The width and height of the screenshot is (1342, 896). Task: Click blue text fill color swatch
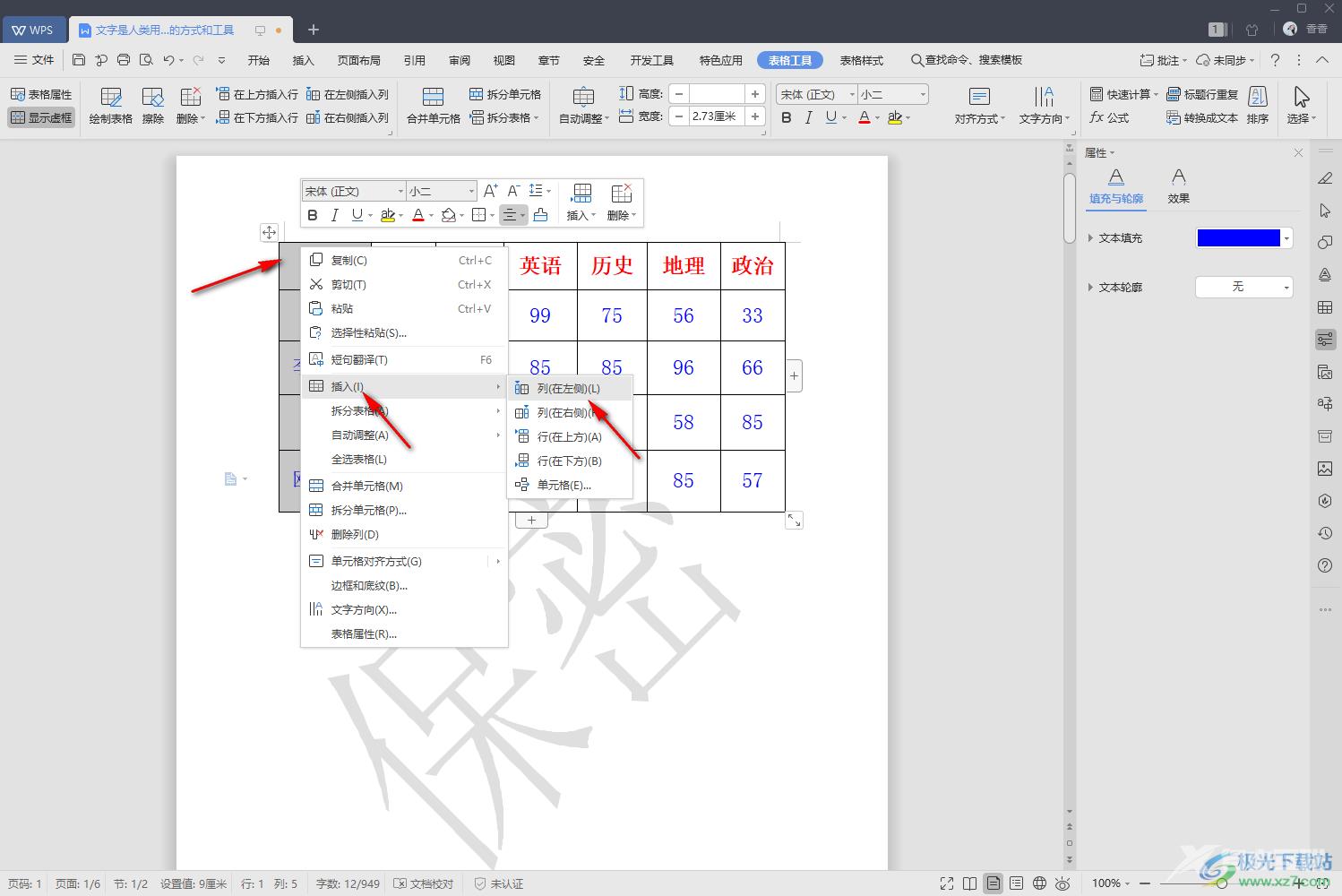[1238, 238]
